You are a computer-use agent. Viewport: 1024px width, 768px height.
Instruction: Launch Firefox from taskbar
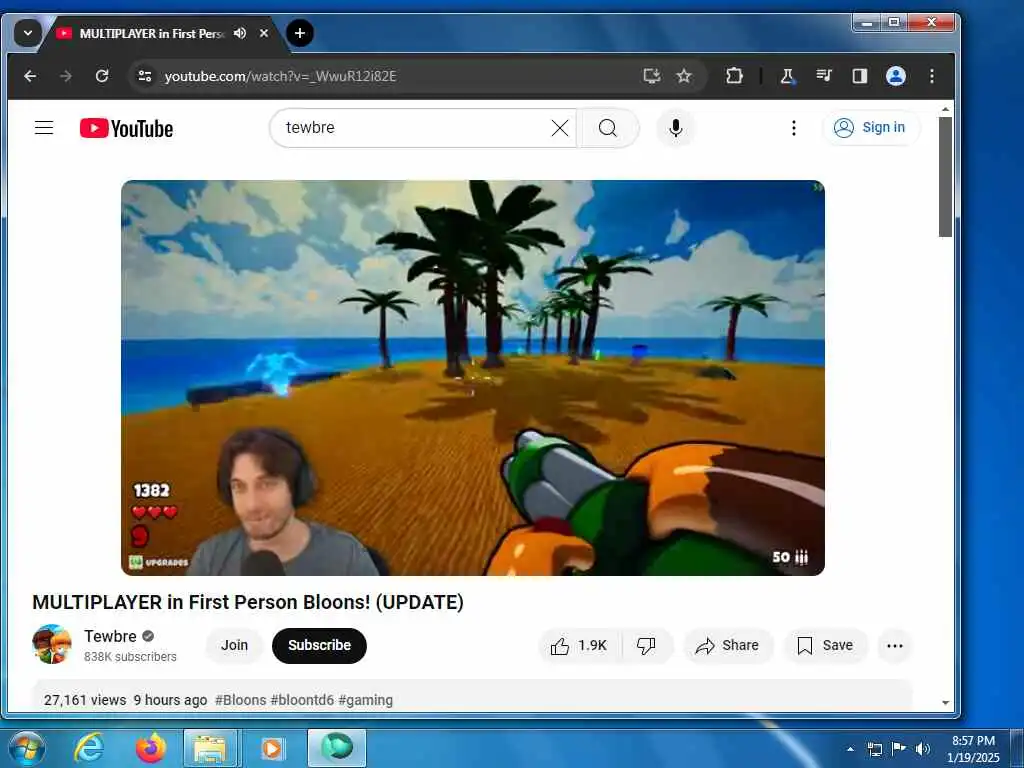coord(150,748)
